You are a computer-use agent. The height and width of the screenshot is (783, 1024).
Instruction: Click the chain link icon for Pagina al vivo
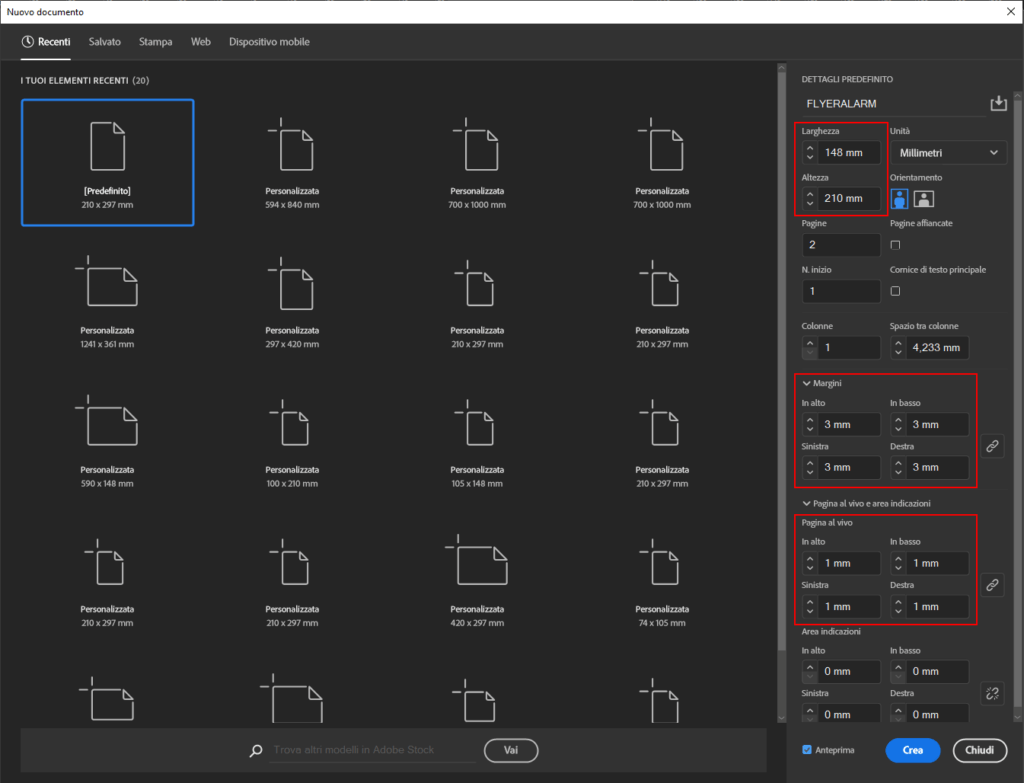point(992,585)
